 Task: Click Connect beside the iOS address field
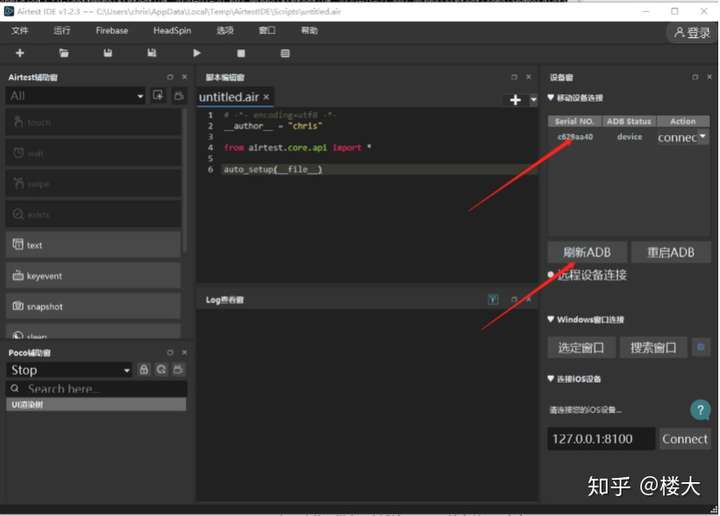coord(685,439)
